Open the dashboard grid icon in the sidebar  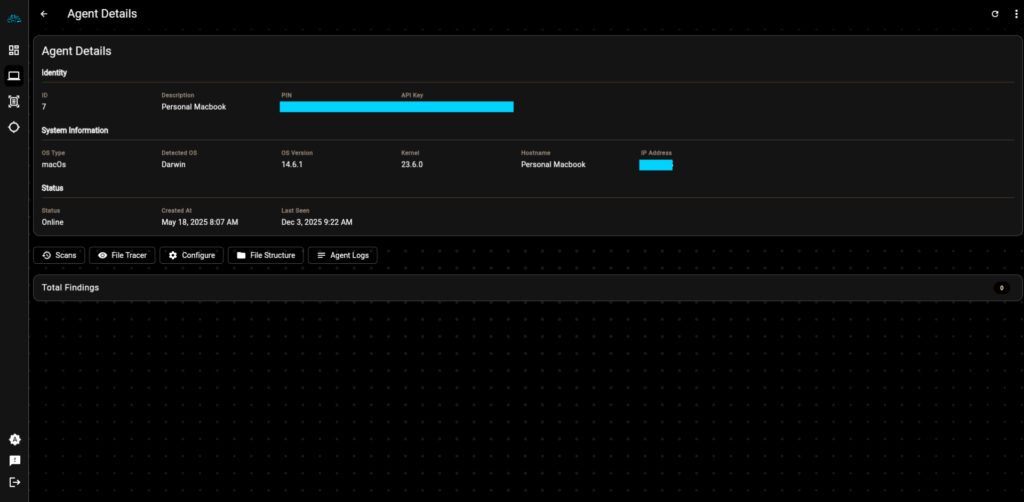click(x=14, y=50)
